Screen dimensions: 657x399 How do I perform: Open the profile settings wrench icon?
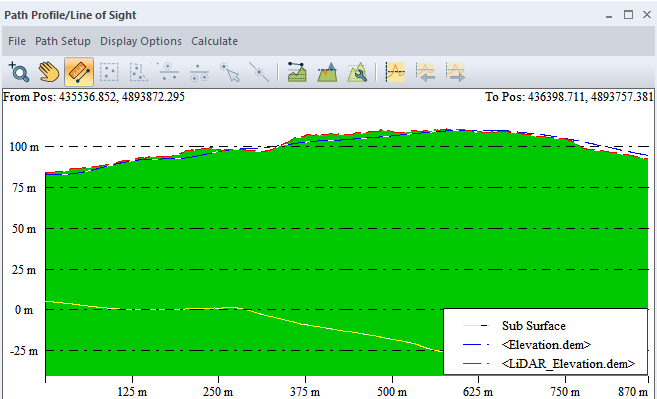point(357,72)
